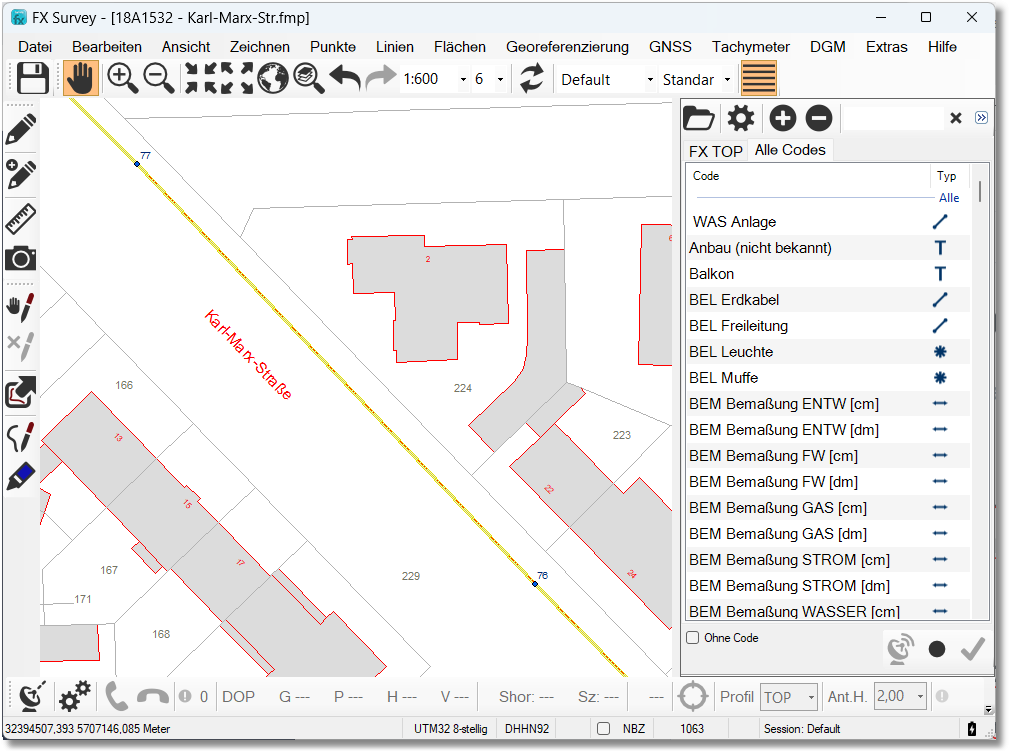Open the camera photo tool
The height and width of the screenshot is (754, 1010).
[21, 258]
